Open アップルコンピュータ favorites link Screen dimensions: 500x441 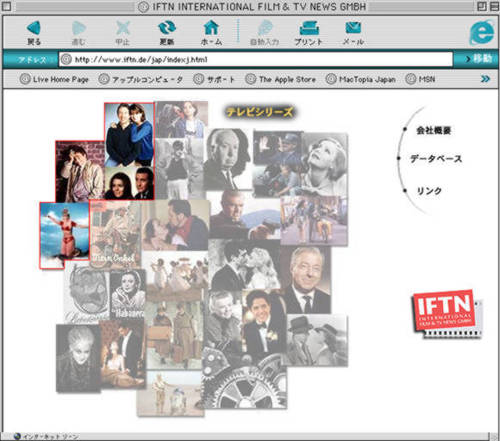141,79
